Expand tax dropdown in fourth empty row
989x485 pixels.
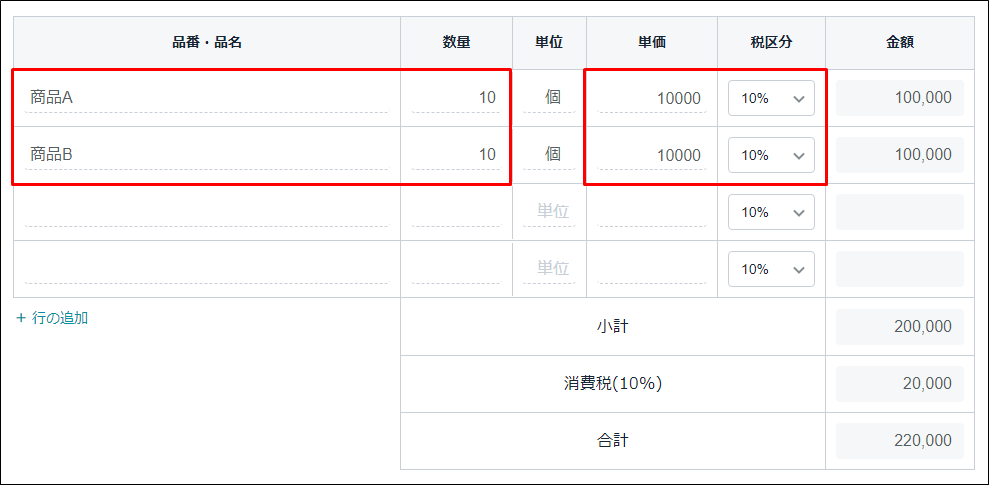[x=771, y=269]
